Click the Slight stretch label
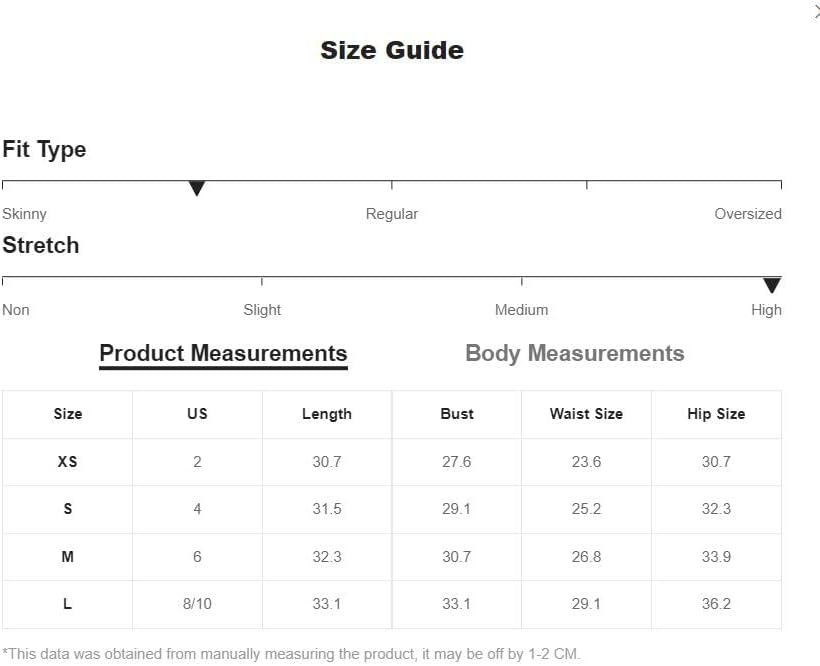The height and width of the screenshot is (666, 820). pos(262,310)
